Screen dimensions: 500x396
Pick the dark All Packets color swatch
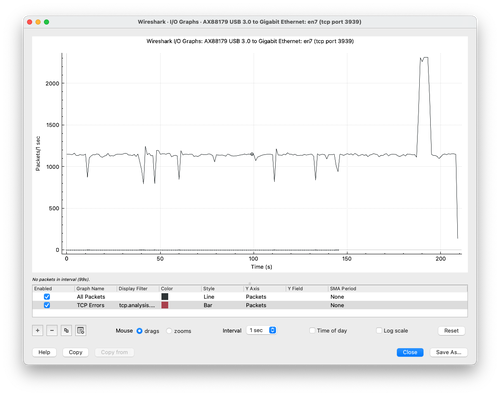tap(165, 297)
